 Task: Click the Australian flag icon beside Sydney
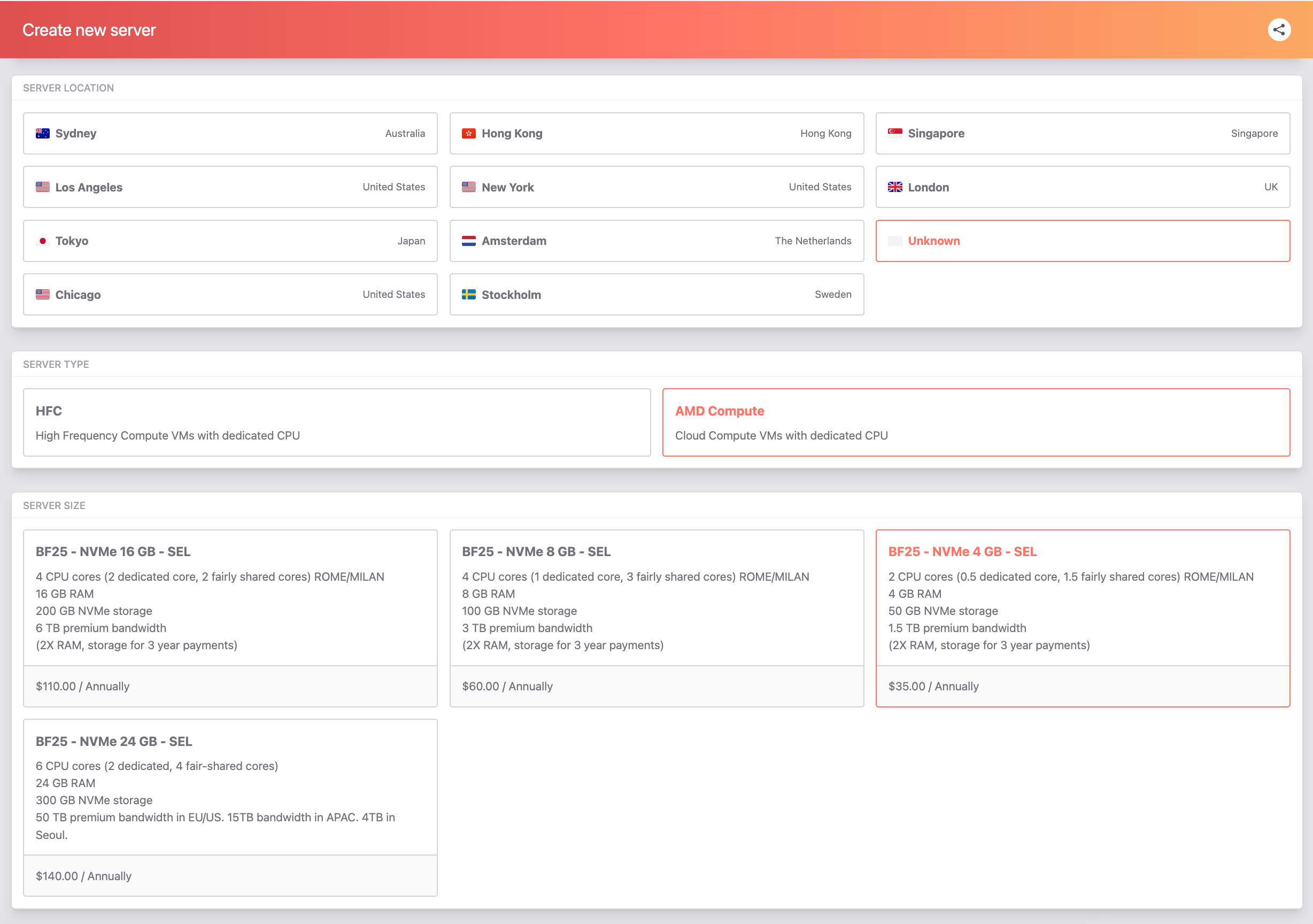point(42,133)
